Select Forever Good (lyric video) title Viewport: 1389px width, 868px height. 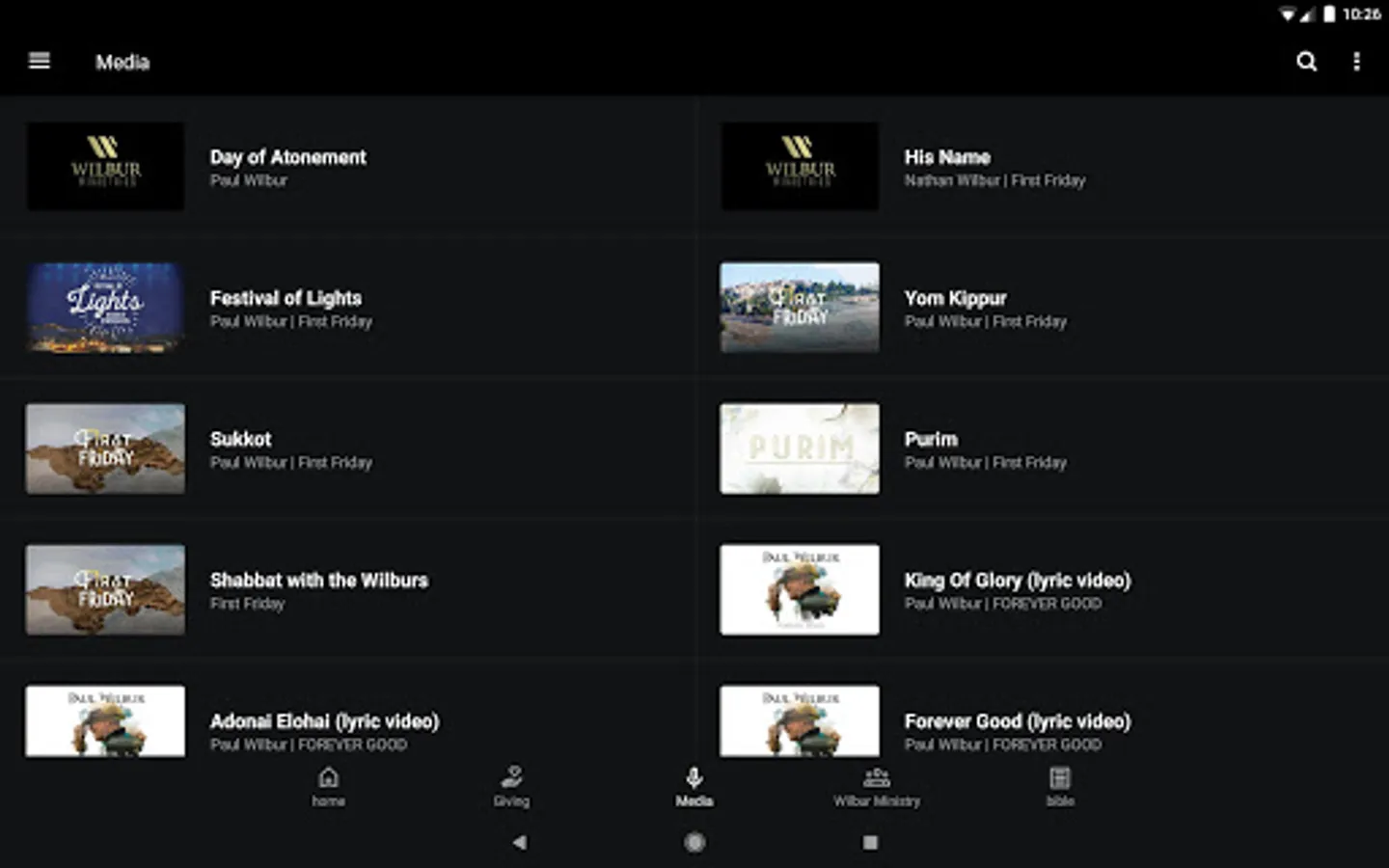1018,721
